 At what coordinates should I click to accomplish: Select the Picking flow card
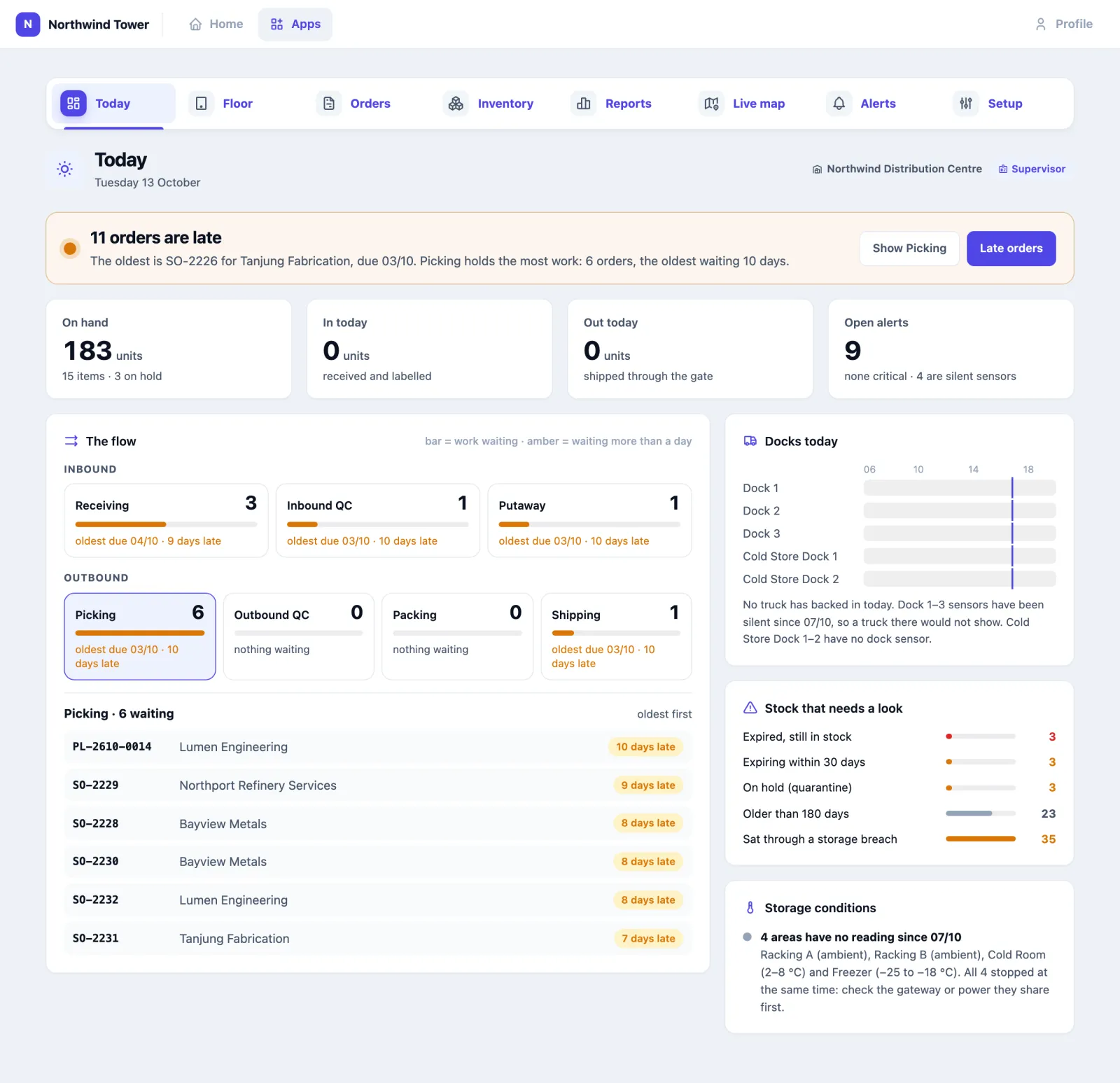(x=140, y=636)
